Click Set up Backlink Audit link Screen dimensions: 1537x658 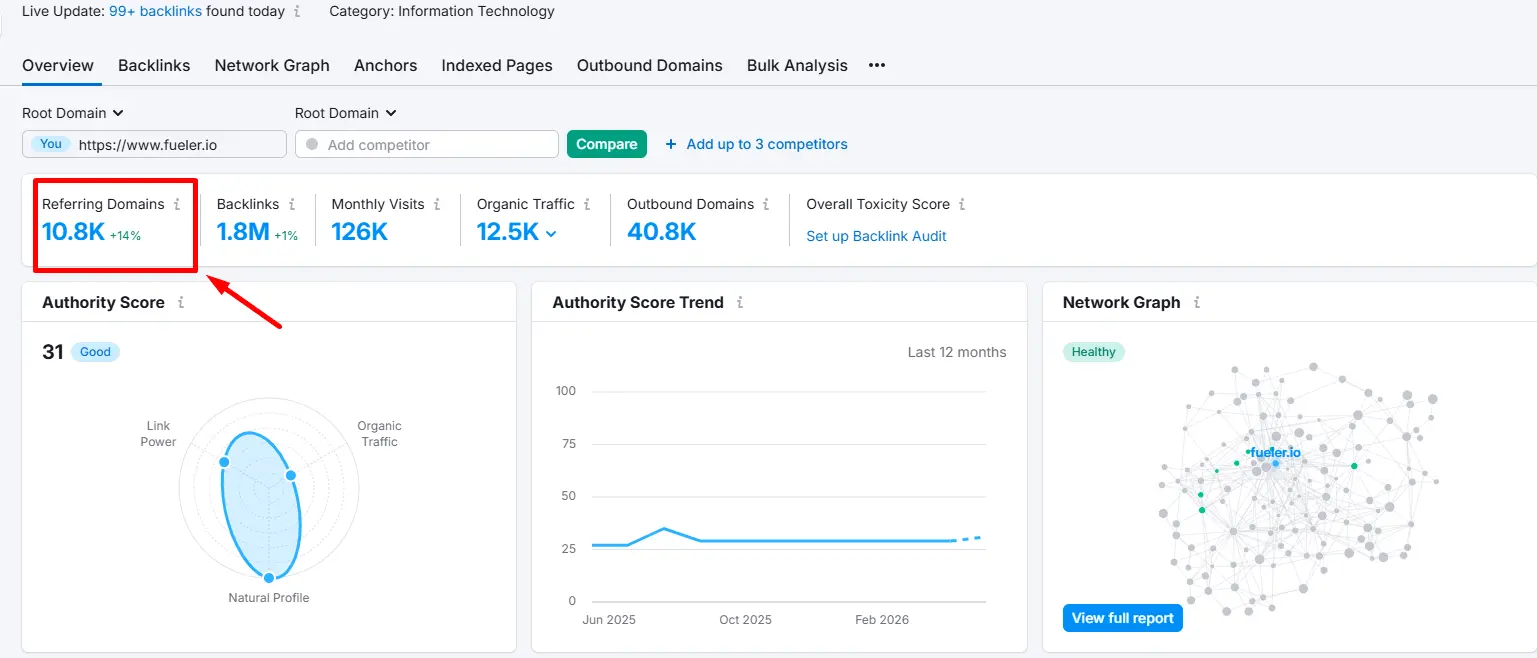(876, 236)
